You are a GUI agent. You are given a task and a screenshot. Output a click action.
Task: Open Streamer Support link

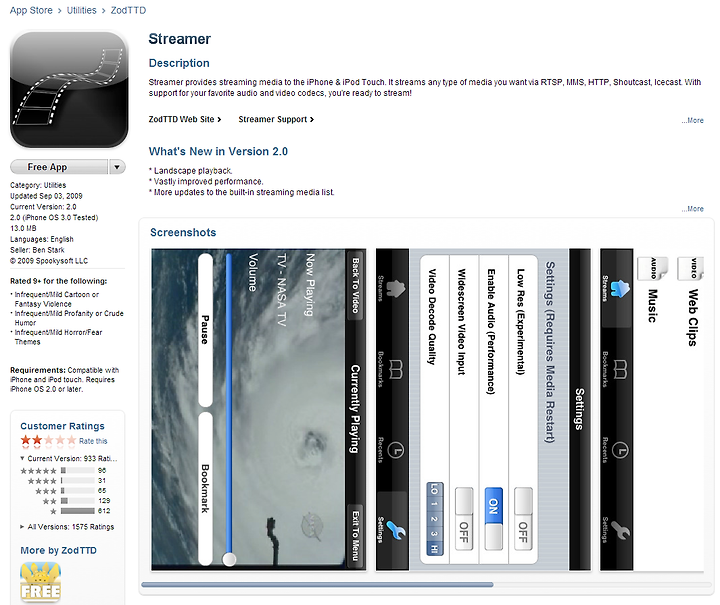tap(276, 119)
